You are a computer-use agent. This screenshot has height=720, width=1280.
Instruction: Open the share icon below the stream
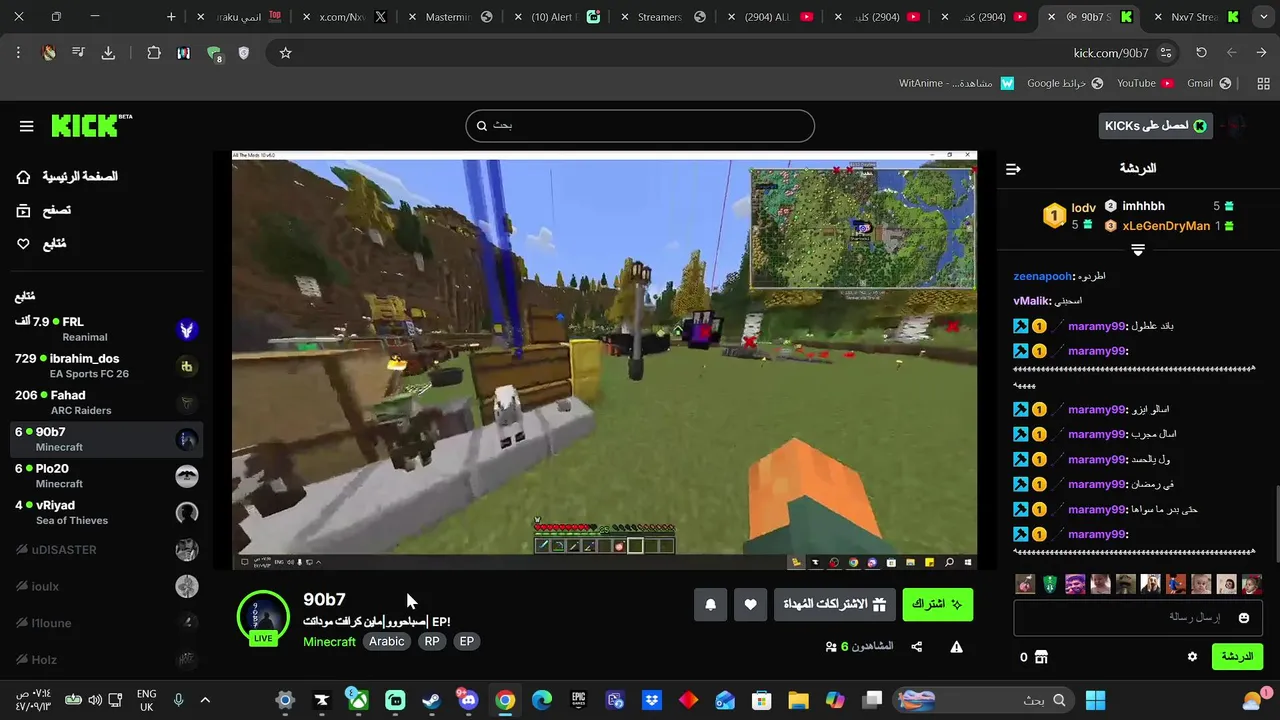click(x=917, y=647)
